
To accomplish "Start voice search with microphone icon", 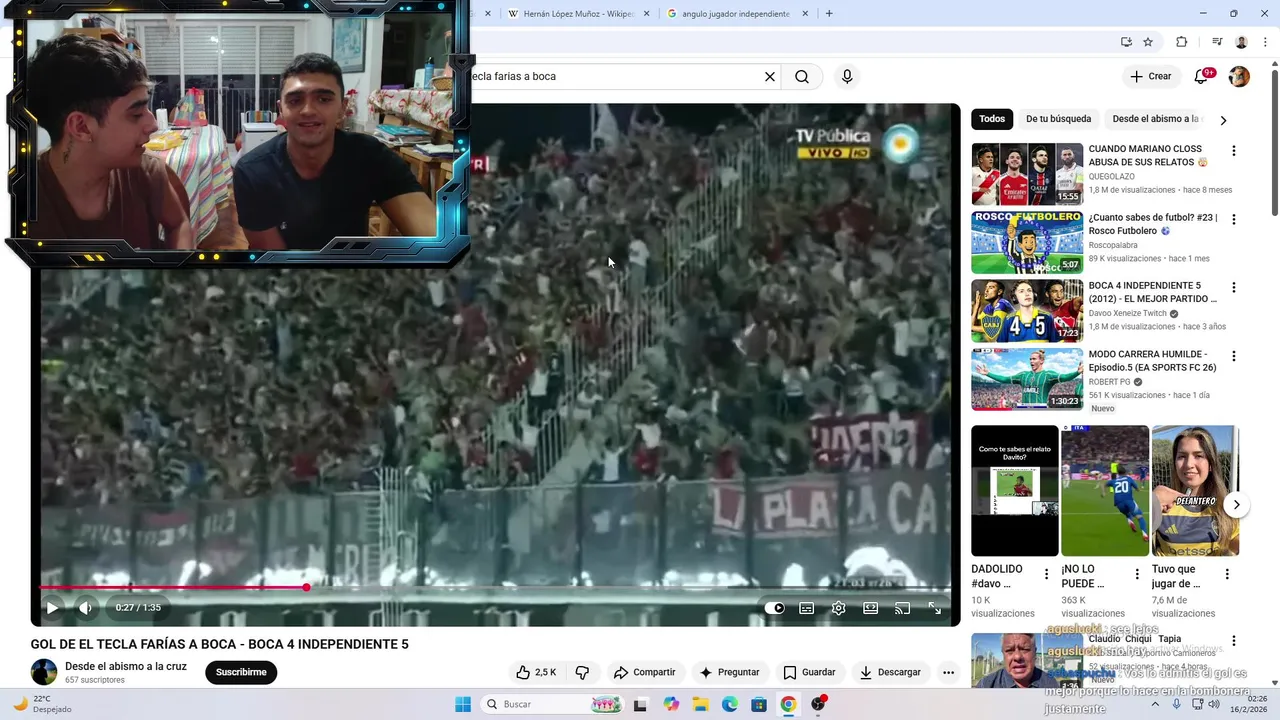I will pos(847,76).
